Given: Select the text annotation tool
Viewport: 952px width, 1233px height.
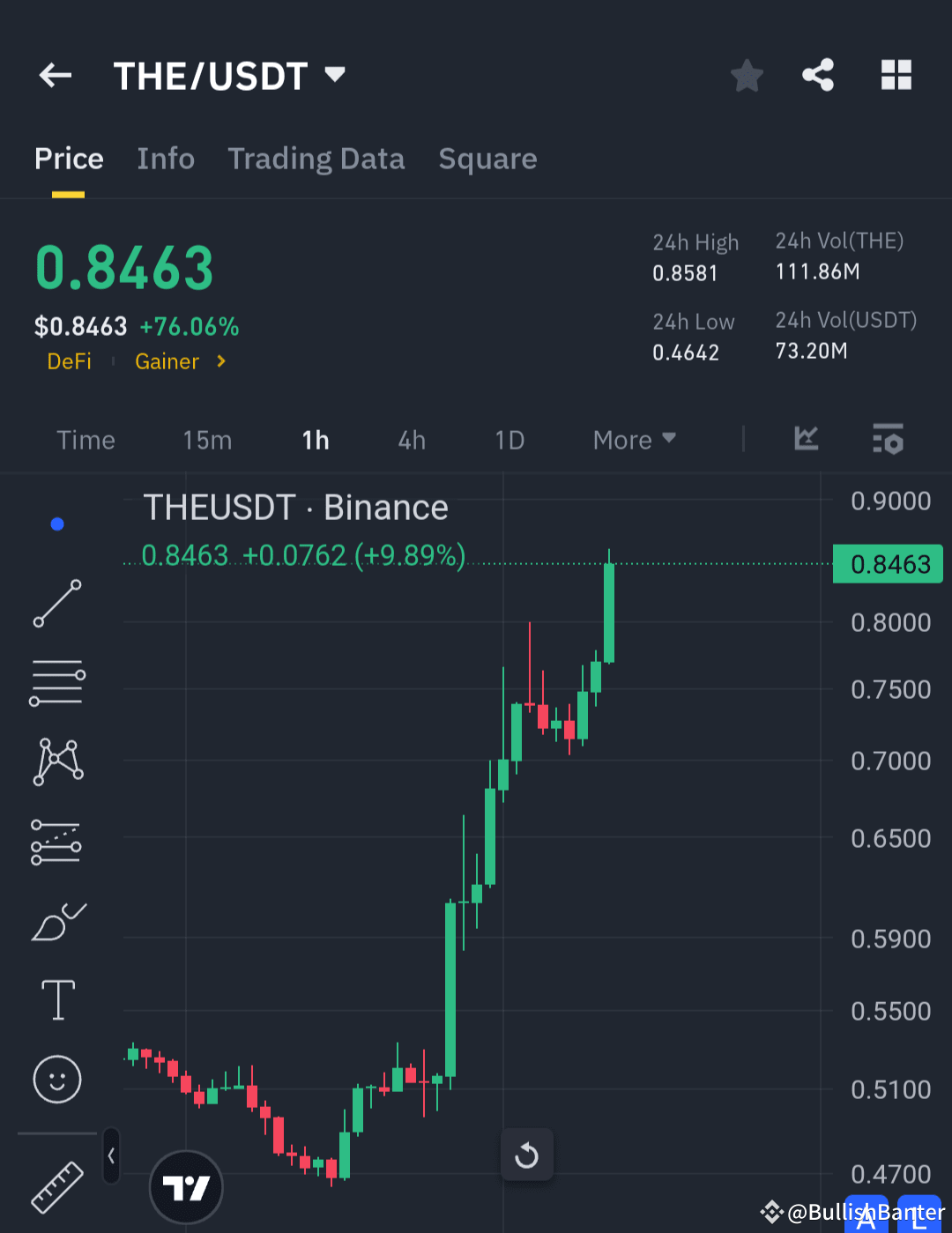Looking at the screenshot, I should tap(56, 999).
